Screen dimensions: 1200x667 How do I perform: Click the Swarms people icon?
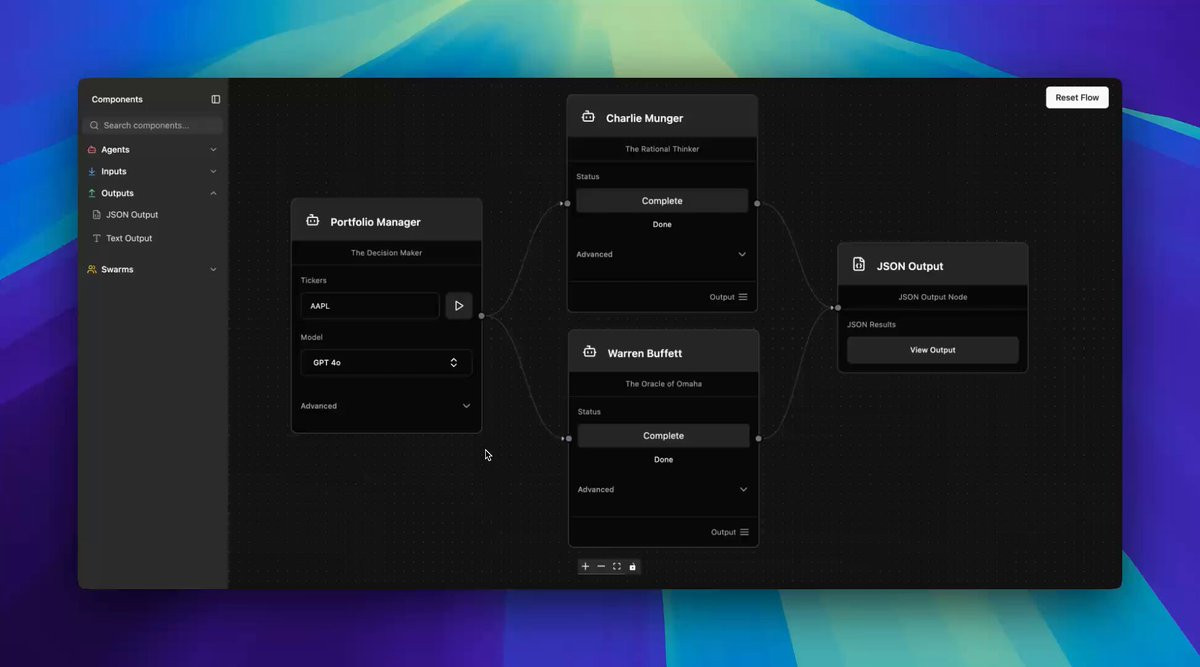click(92, 269)
